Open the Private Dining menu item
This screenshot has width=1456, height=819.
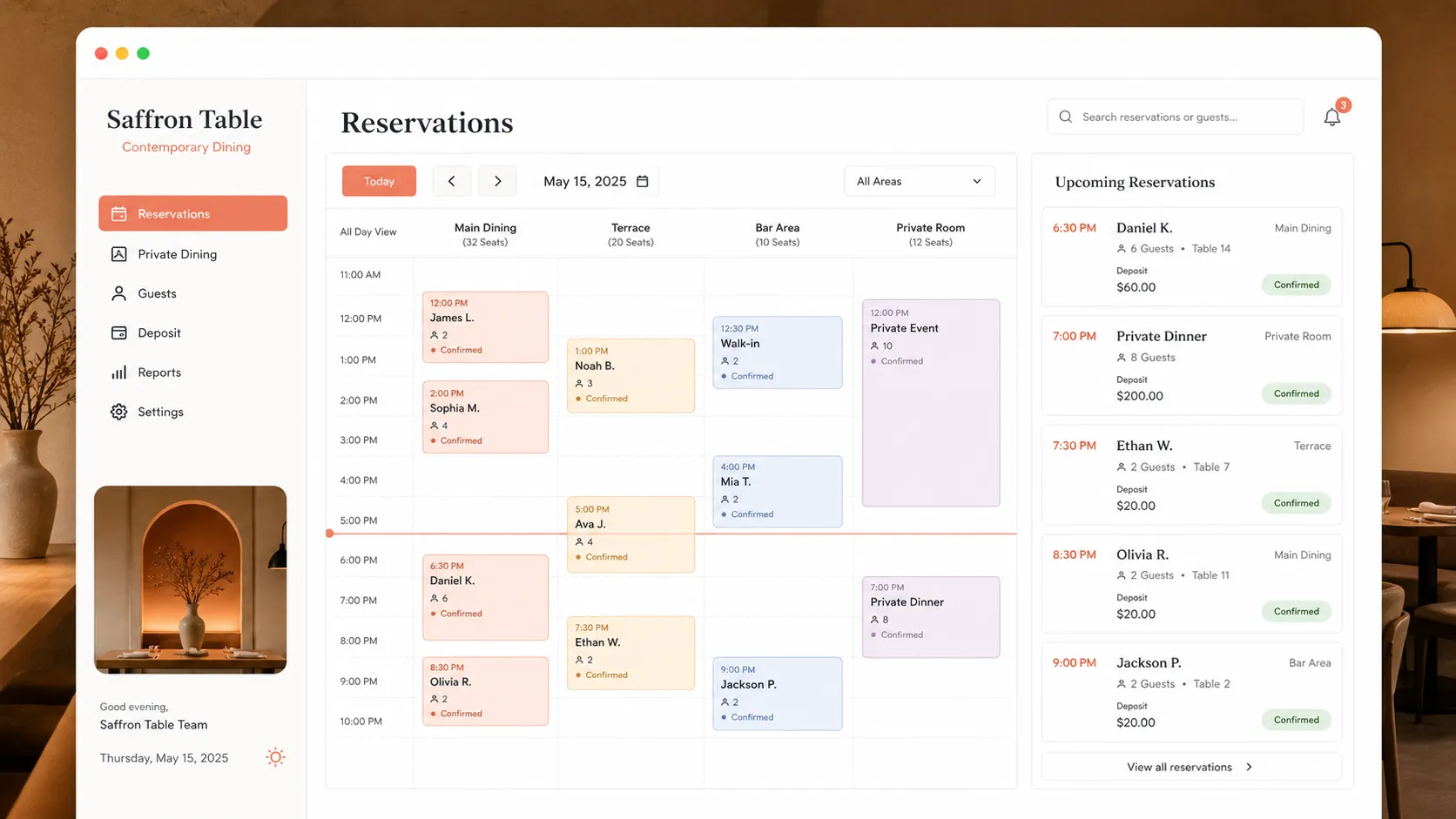pos(192,254)
